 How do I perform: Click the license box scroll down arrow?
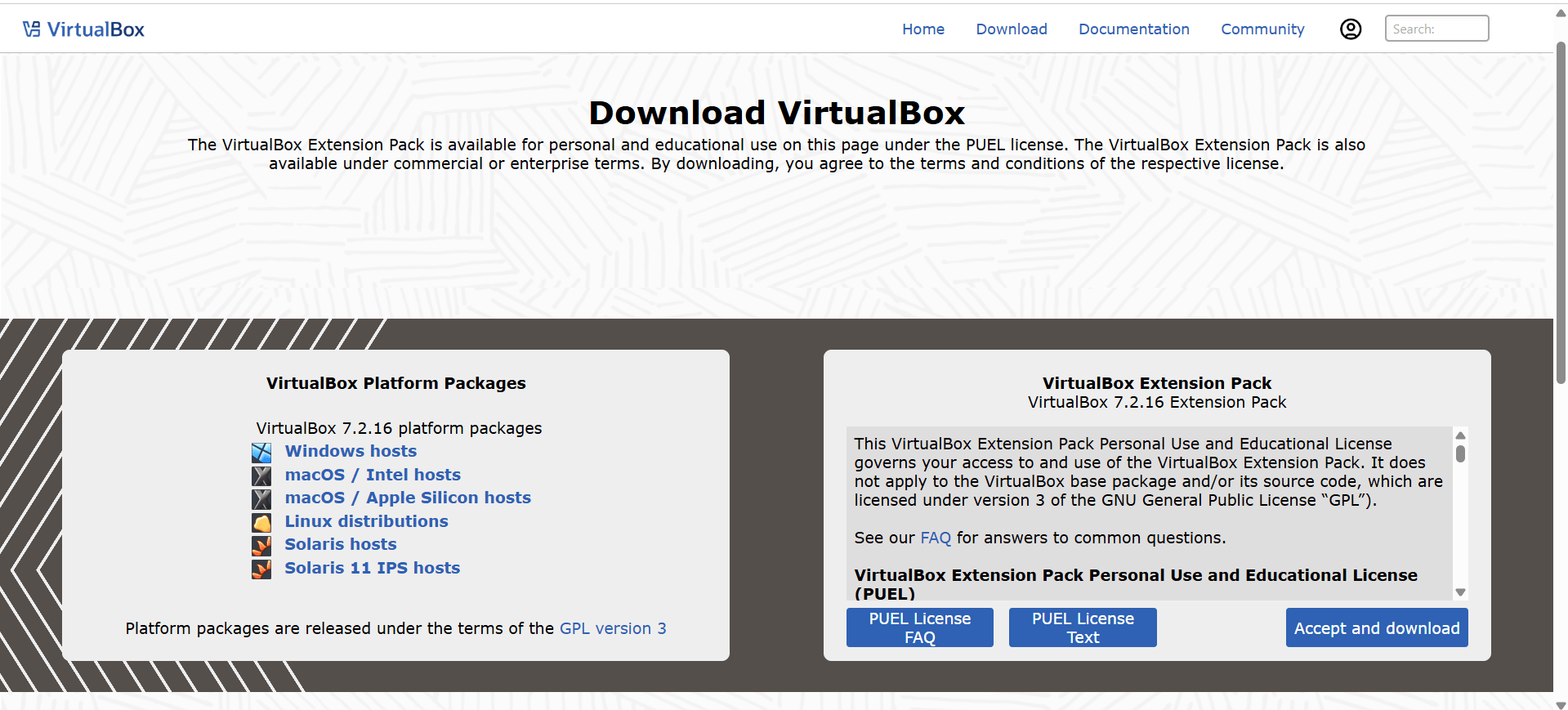(1460, 592)
